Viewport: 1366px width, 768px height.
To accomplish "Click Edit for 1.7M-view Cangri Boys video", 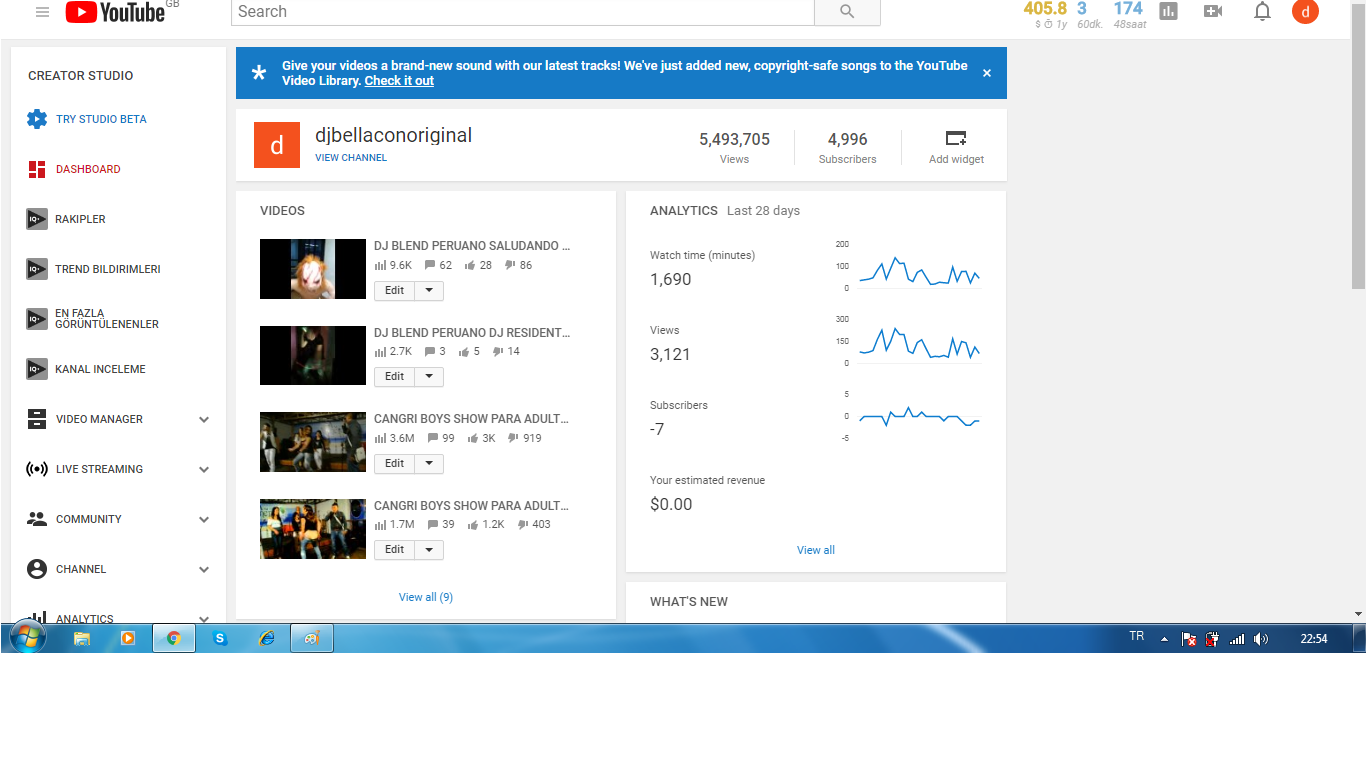I will [x=395, y=550].
